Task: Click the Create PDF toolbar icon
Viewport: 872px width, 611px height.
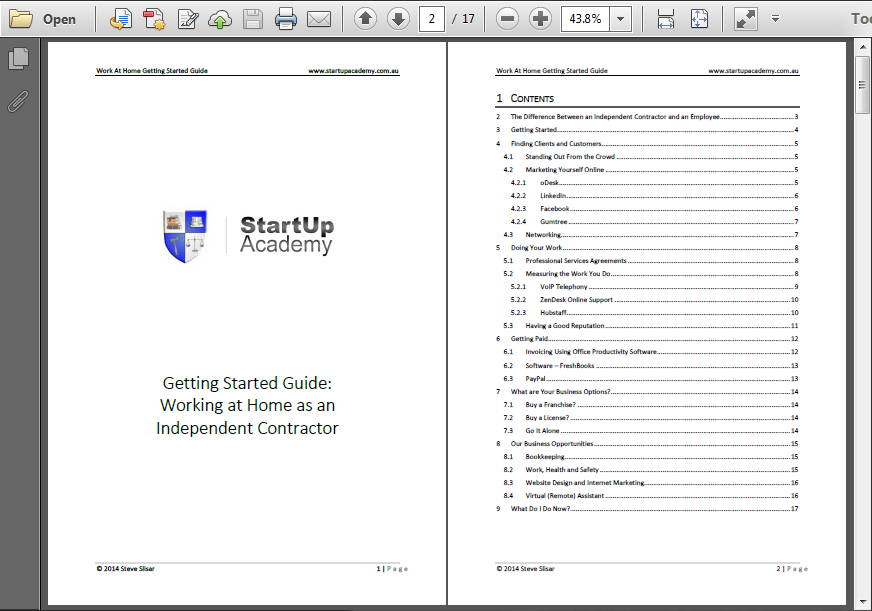Action: (x=120, y=19)
